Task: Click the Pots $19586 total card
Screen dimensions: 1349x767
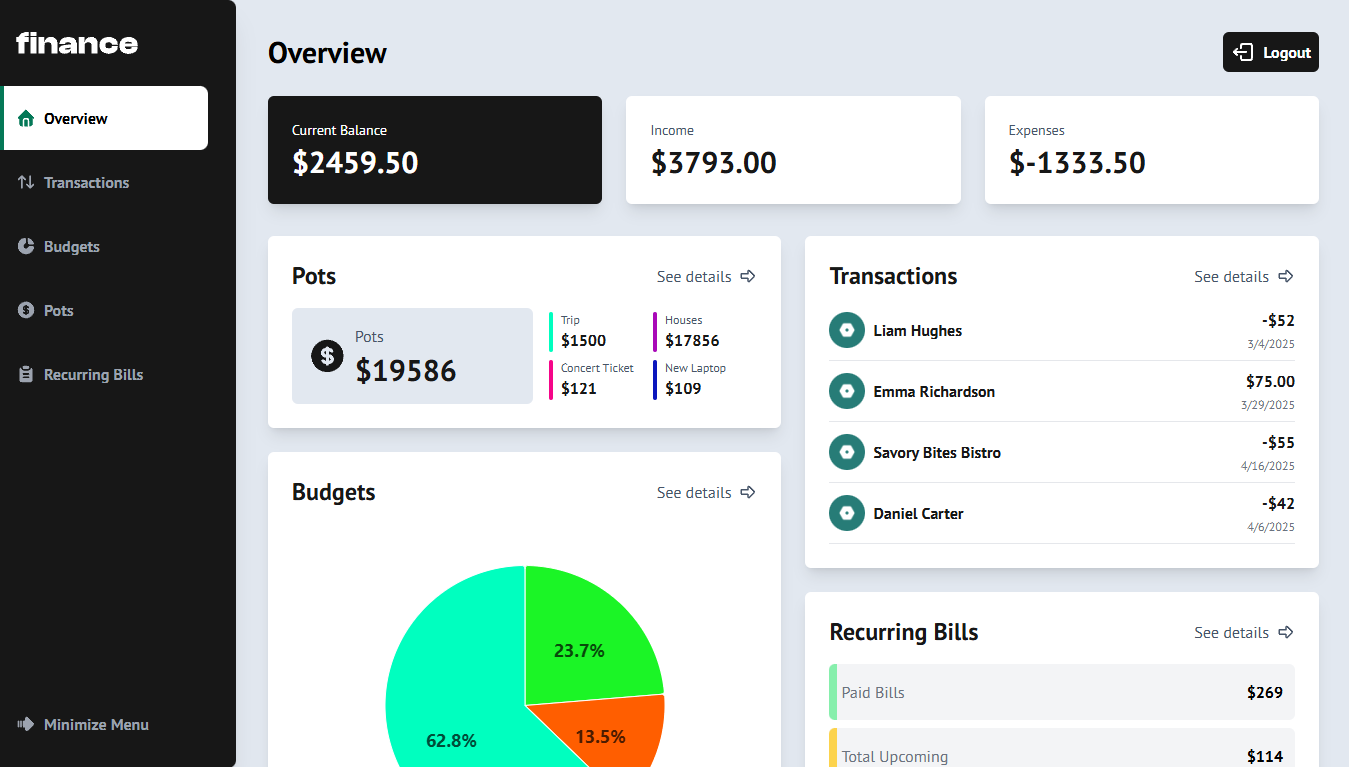Action: [412, 356]
